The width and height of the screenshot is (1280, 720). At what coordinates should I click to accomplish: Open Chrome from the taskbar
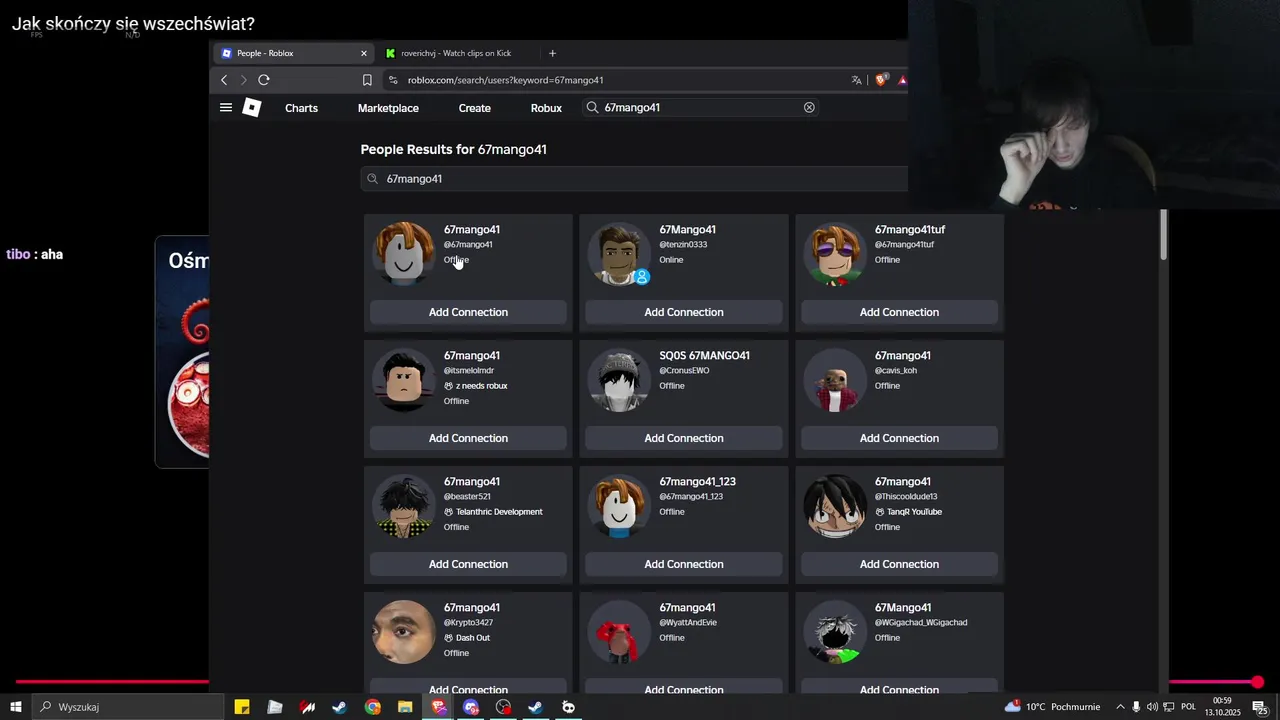pos(373,707)
